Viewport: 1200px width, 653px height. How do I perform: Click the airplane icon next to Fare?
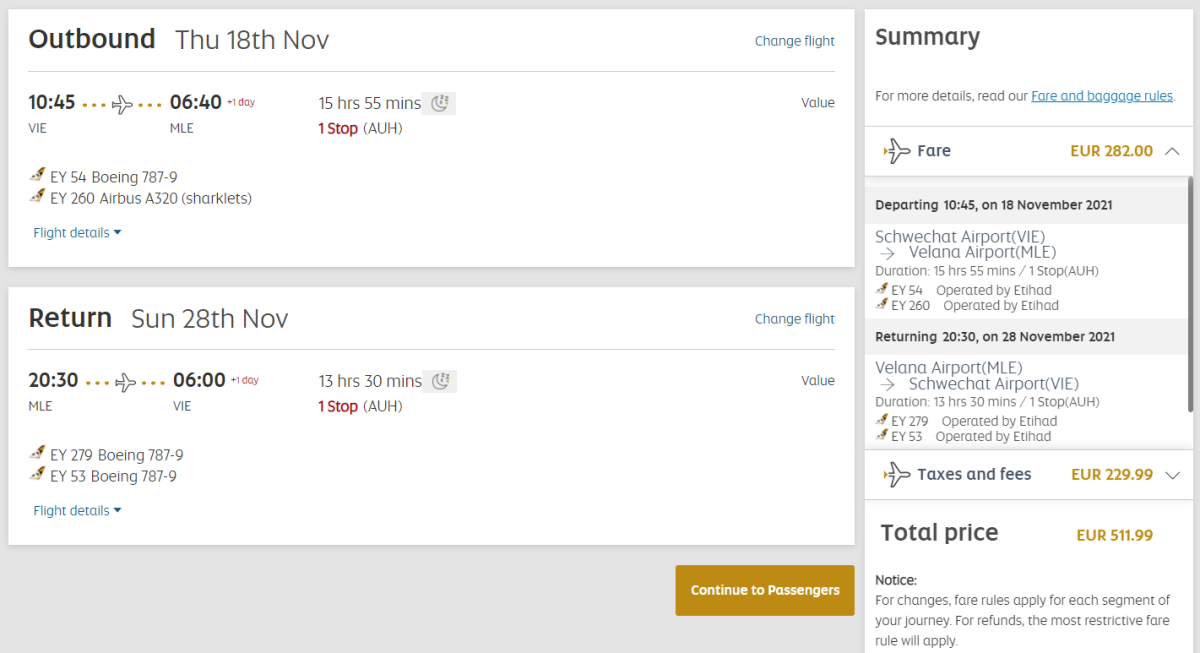[x=897, y=152]
